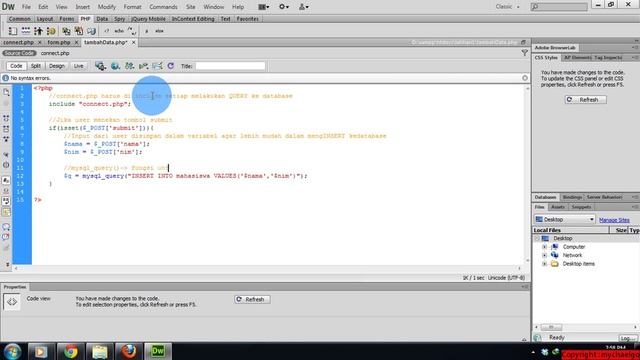The image size is (640, 360).
Task: Click the URL Variables icon in PHP toolbar
Action: tap(26, 31)
